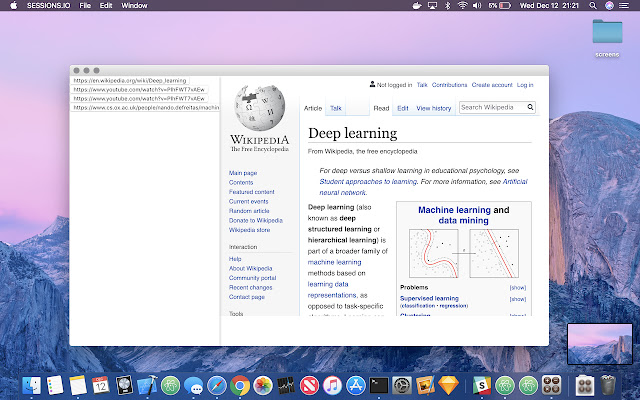Open Messages from the Dock
The height and width of the screenshot is (400, 640).
[x=193, y=385]
